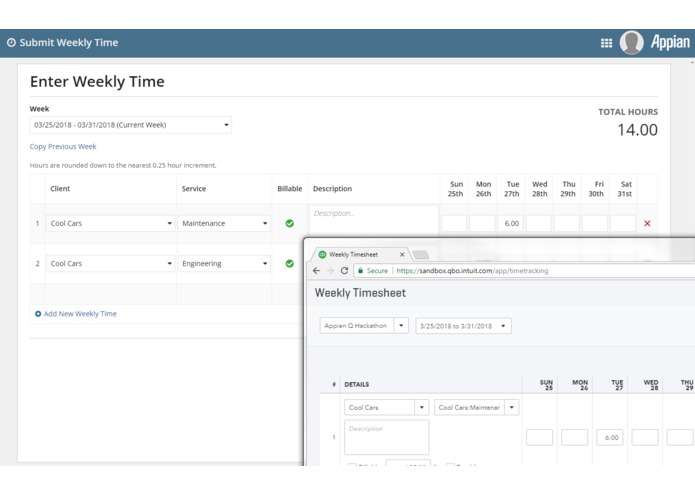Open Cool Cars:Maintenance service dropdown in timesheet
The width and height of the screenshot is (695, 494).
[x=476, y=407]
